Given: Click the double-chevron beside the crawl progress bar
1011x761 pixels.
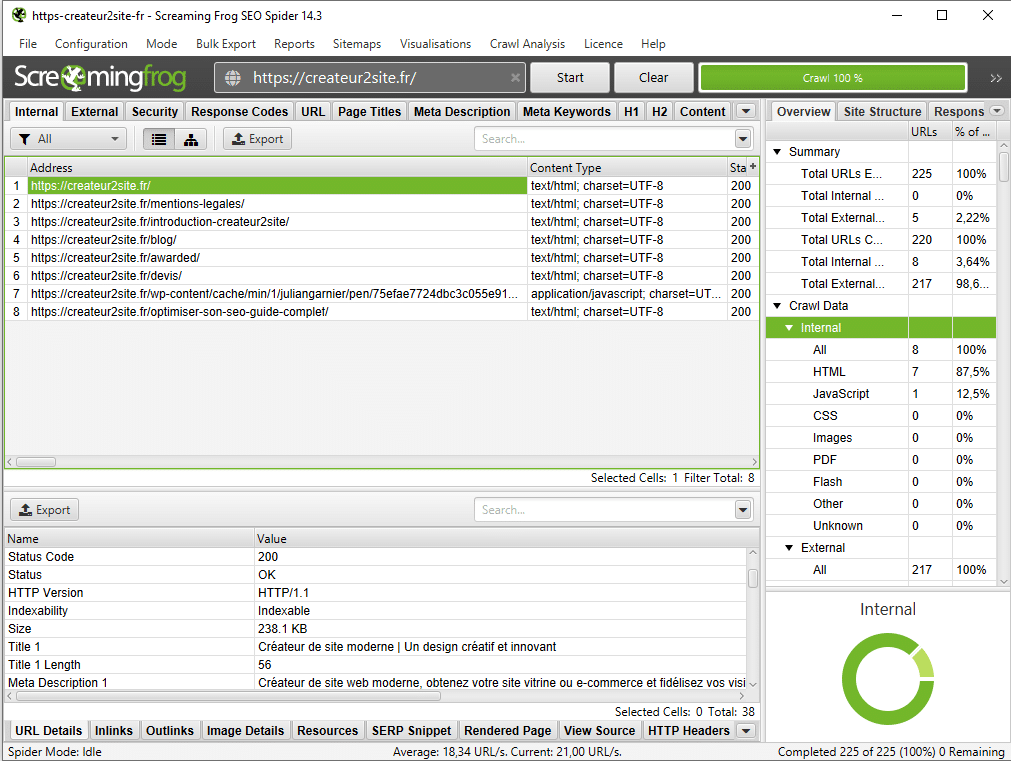Looking at the screenshot, I should coord(996,78).
